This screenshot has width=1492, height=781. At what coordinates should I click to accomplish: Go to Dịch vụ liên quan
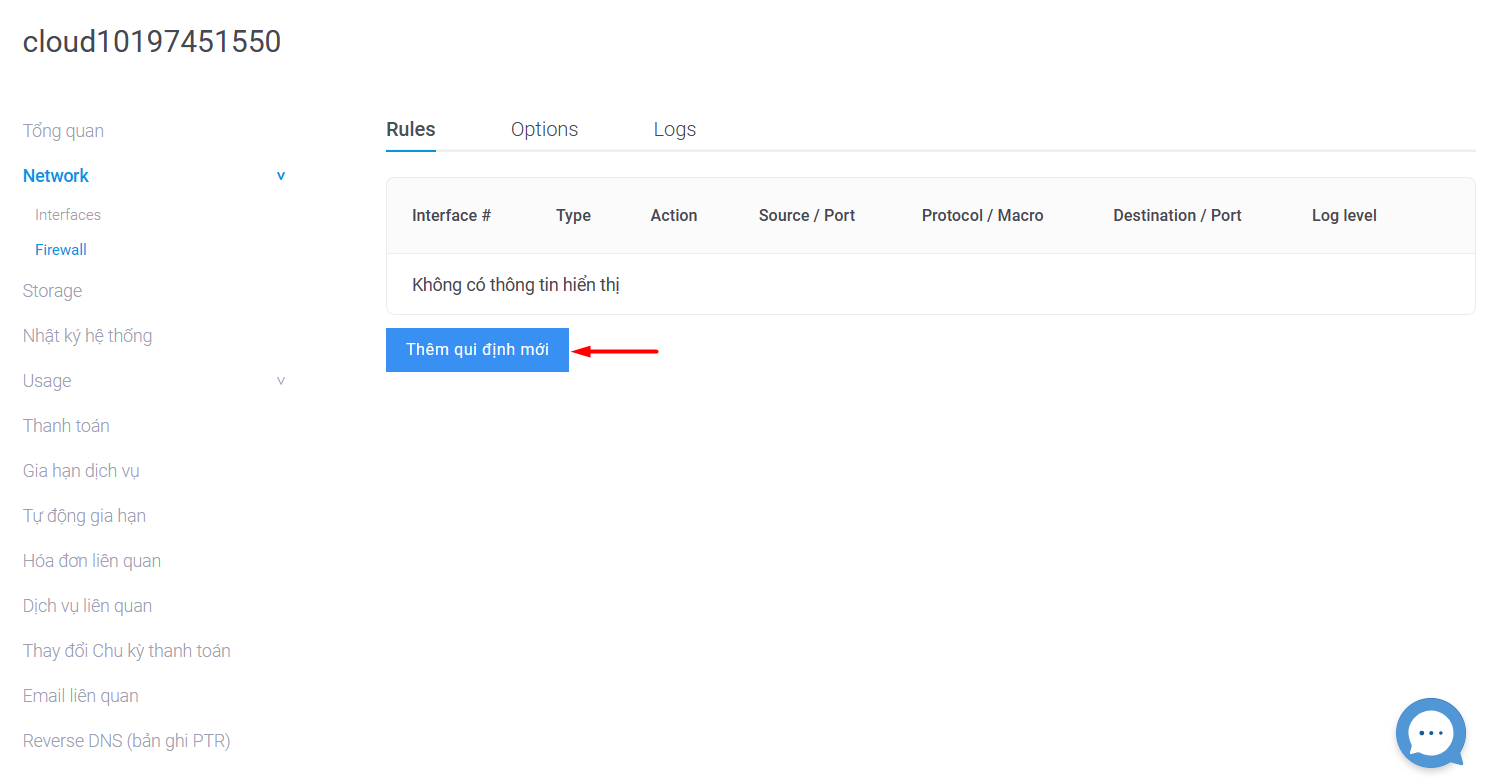[x=87, y=606]
